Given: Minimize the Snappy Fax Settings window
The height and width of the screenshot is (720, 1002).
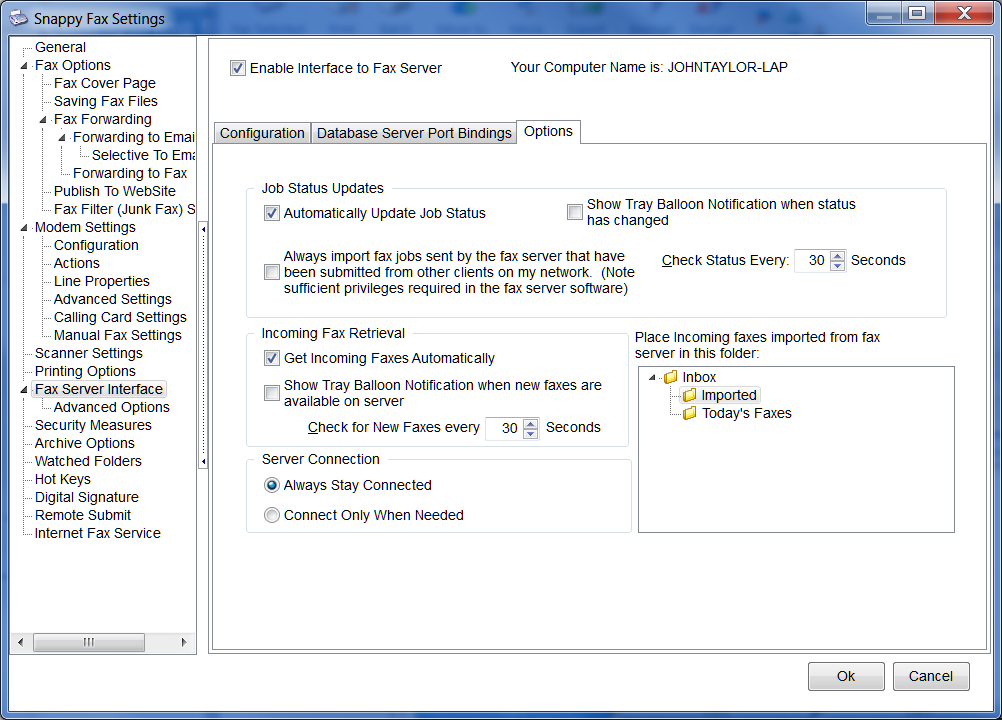Looking at the screenshot, I should [884, 13].
